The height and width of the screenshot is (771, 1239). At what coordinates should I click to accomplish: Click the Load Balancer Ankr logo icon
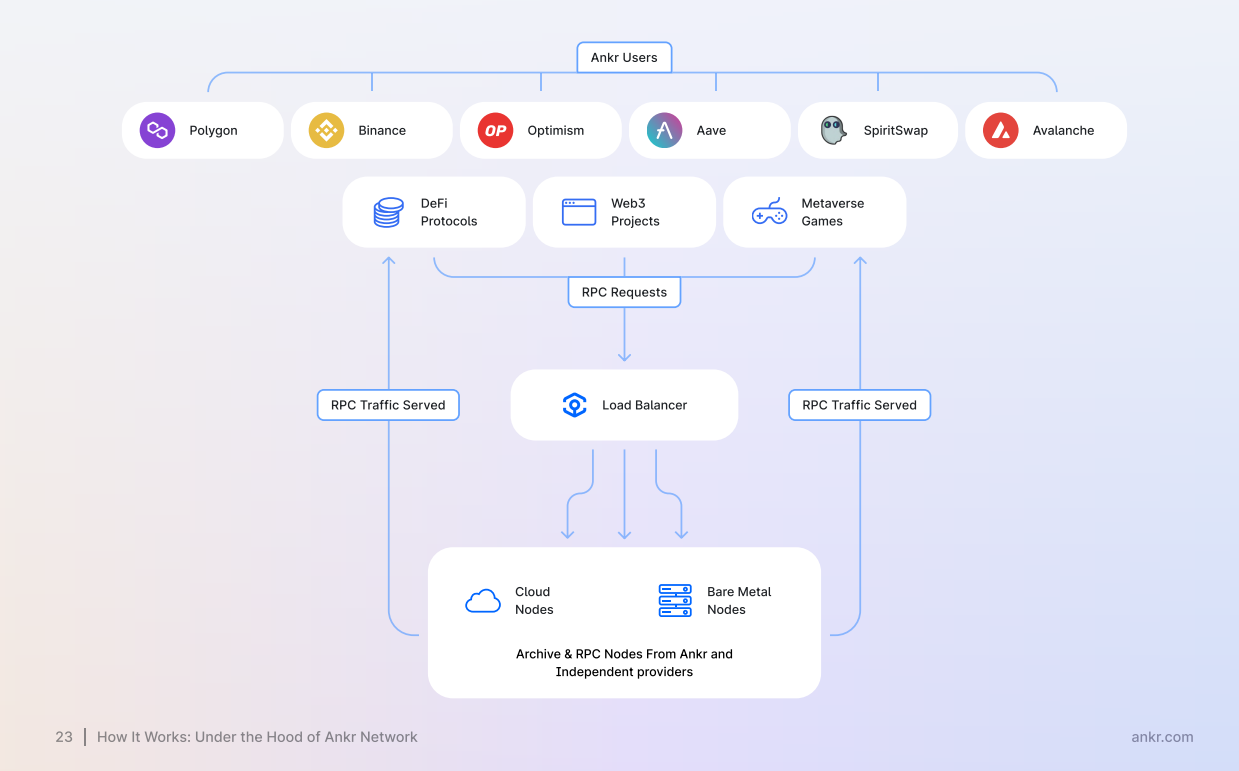click(x=574, y=405)
